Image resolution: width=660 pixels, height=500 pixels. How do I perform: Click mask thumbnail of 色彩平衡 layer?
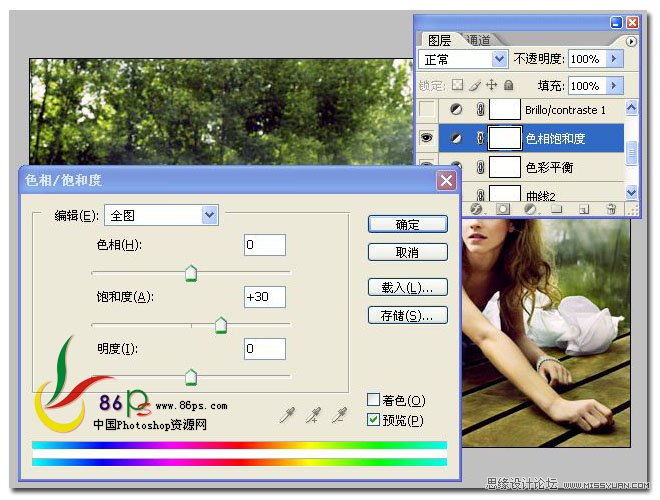(505, 167)
